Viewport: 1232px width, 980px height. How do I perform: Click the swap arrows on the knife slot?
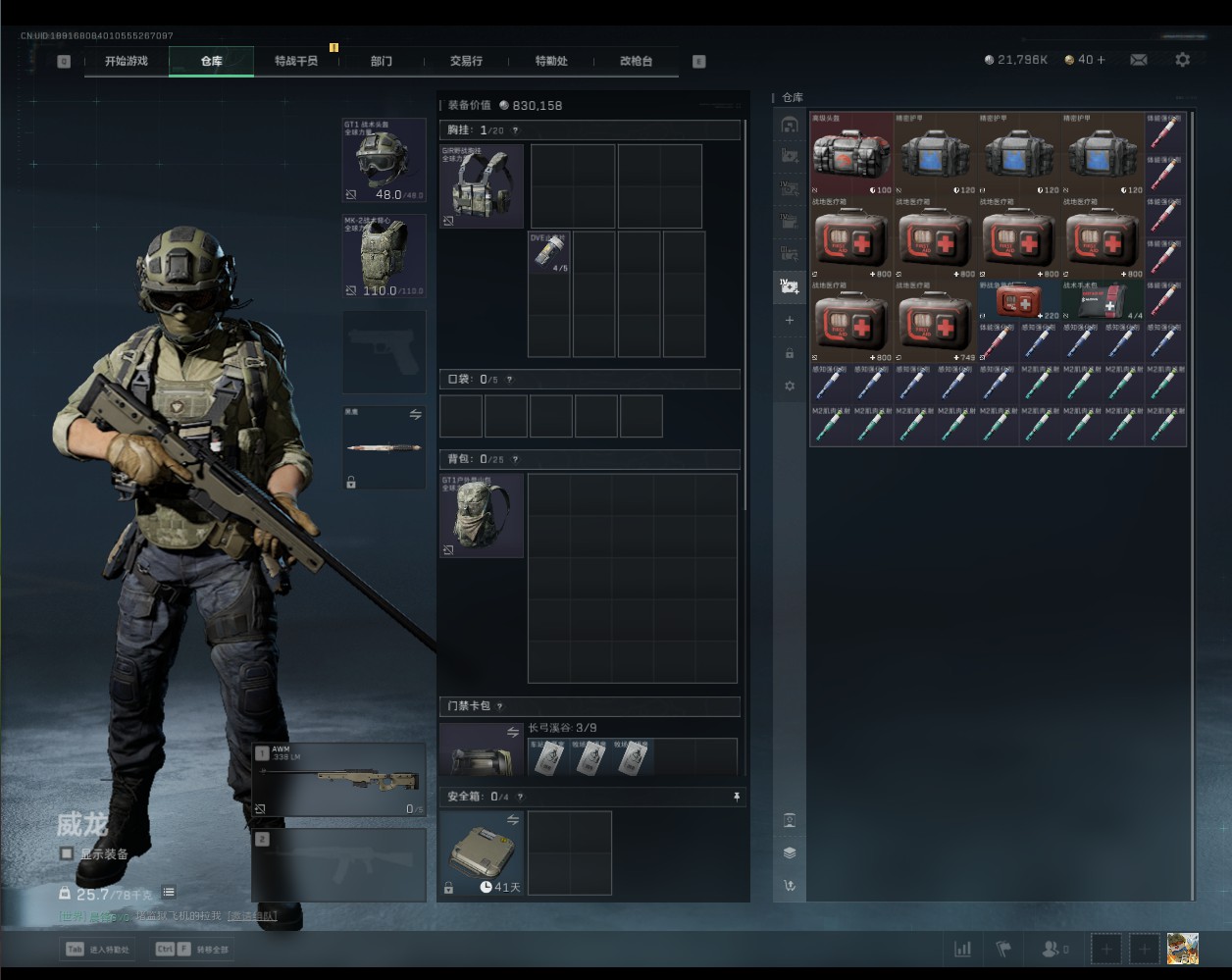pyautogui.click(x=416, y=415)
